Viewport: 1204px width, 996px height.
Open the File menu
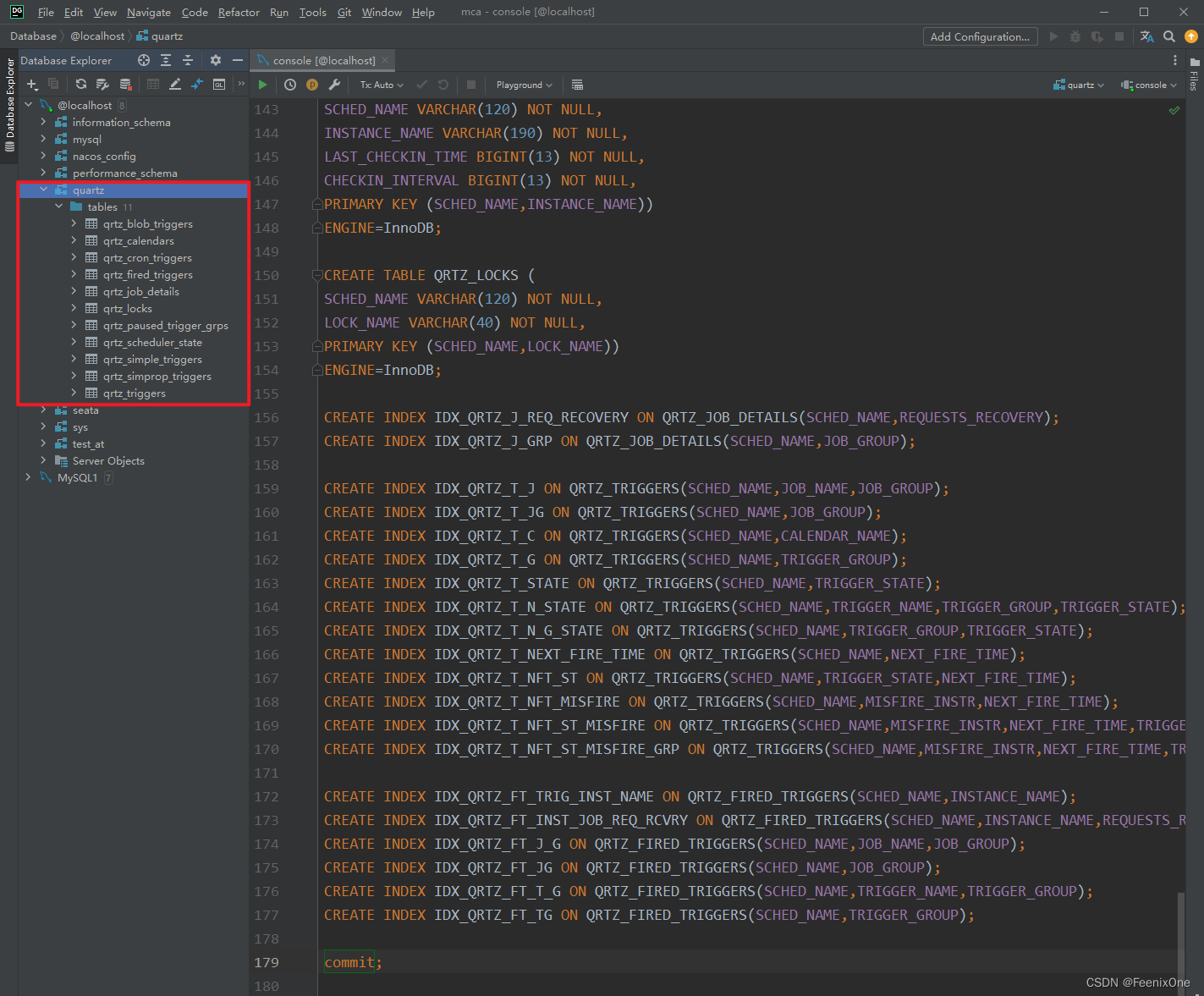(46, 12)
